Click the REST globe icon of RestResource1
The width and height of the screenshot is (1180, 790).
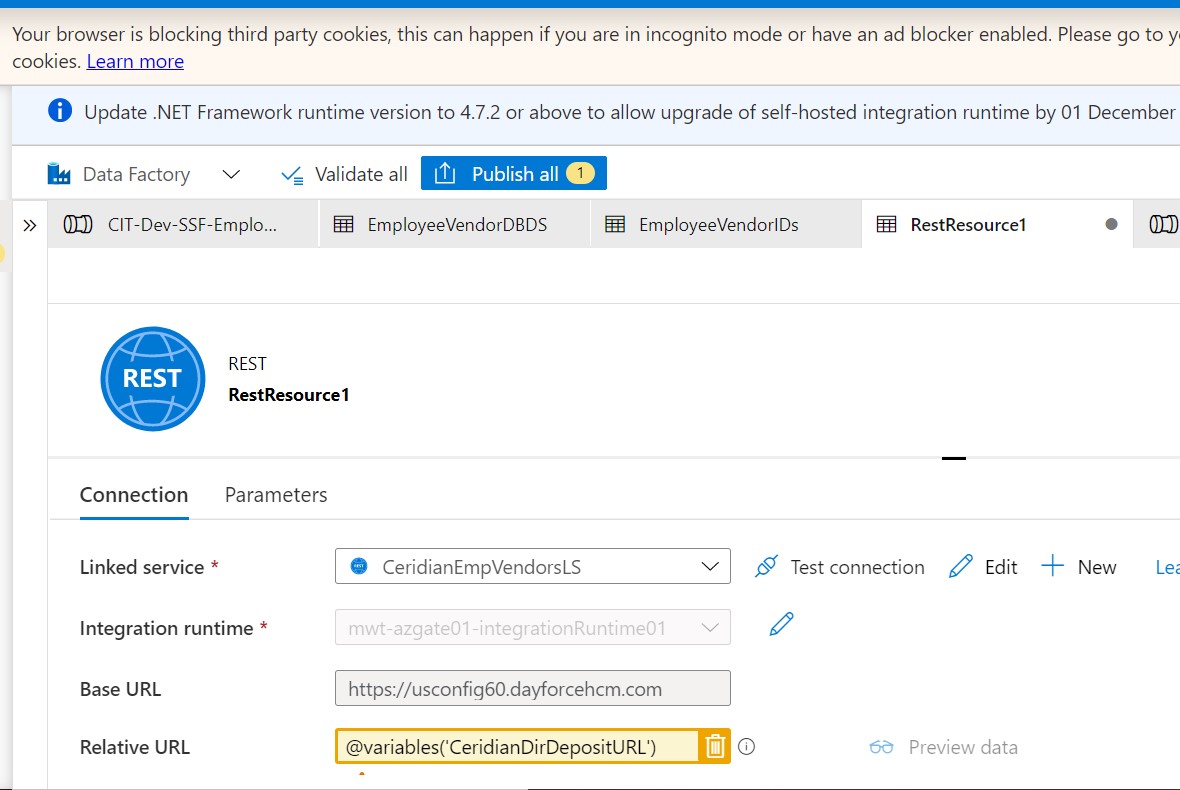(152, 378)
